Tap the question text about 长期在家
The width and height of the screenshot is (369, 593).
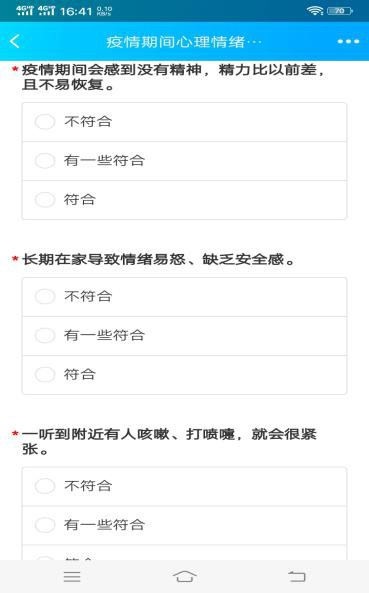click(x=158, y=259)
